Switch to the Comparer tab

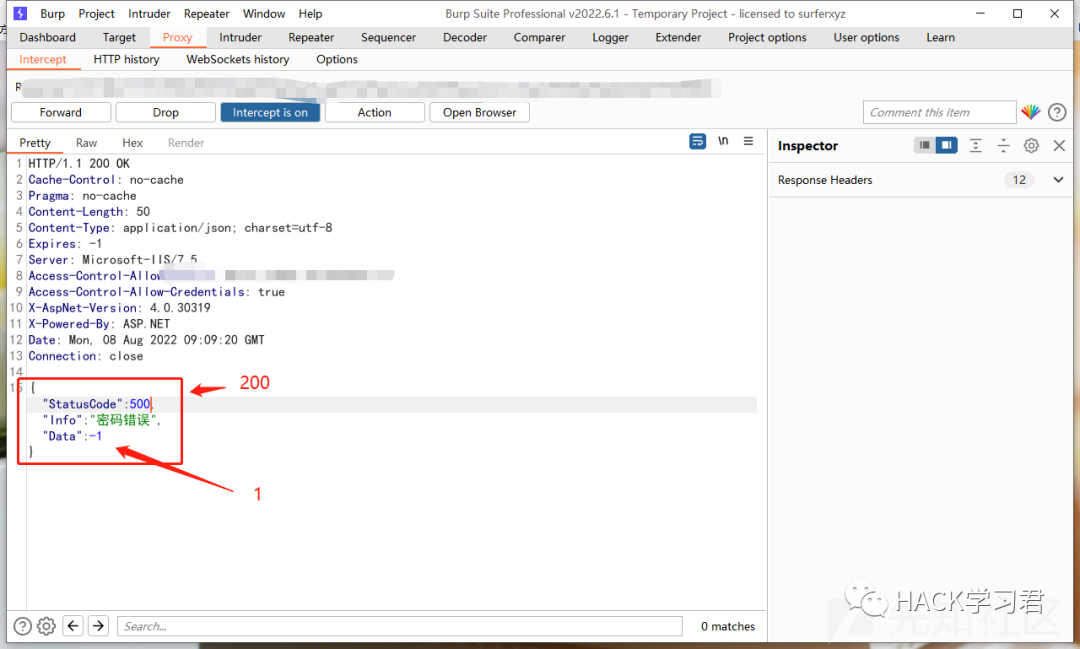pos(539,37)
